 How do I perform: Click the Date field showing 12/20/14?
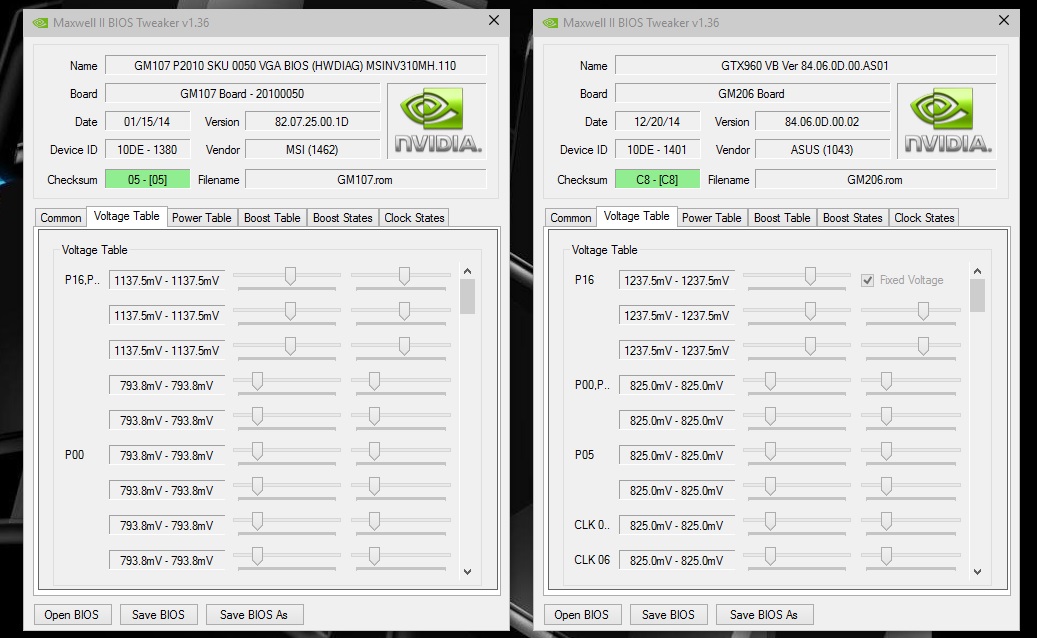click(x=657, y=122)
